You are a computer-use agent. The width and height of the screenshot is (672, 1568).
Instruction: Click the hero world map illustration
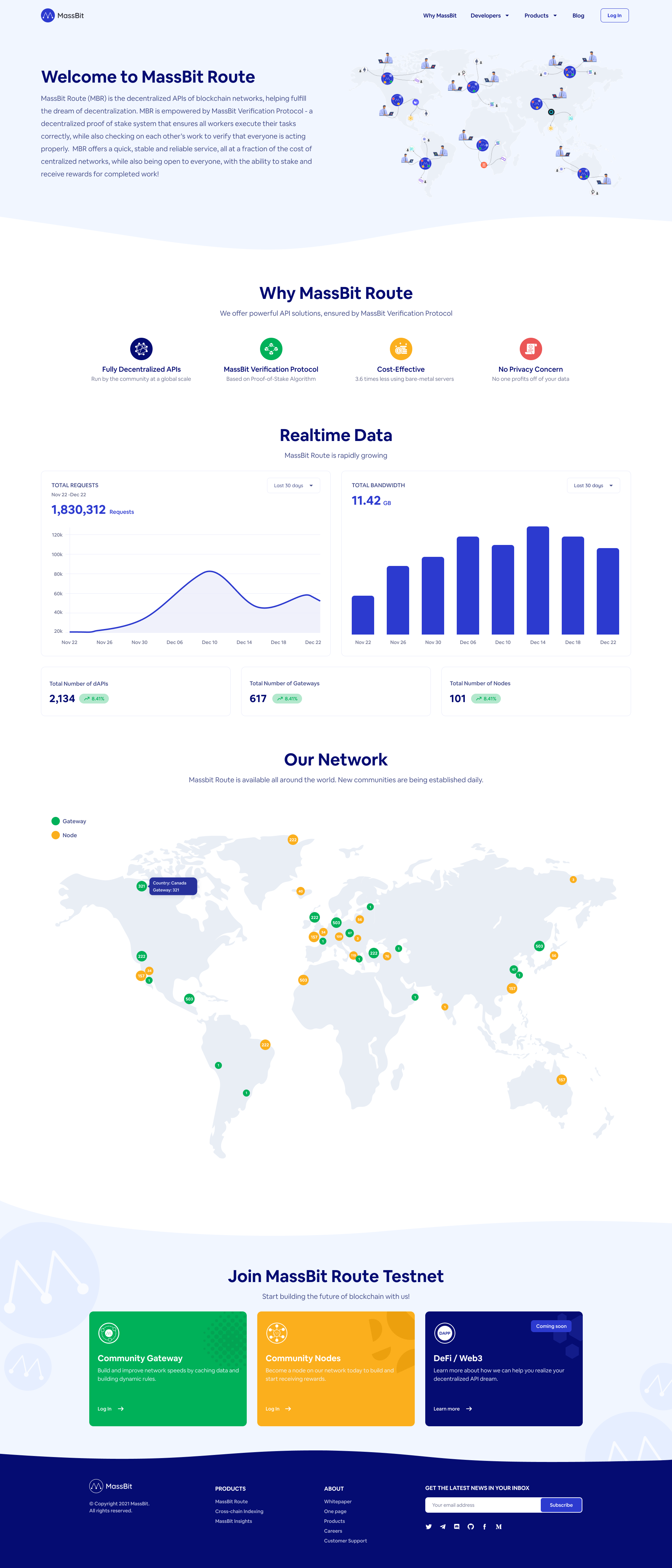[486, 124]
